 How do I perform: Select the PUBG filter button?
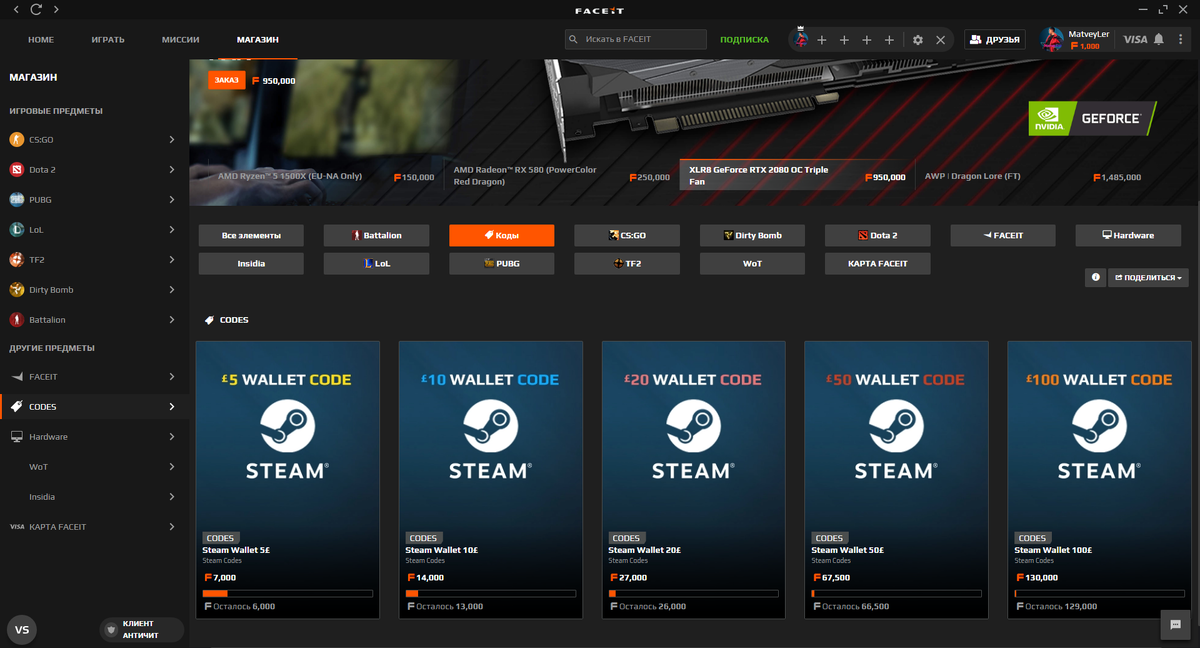501,263
